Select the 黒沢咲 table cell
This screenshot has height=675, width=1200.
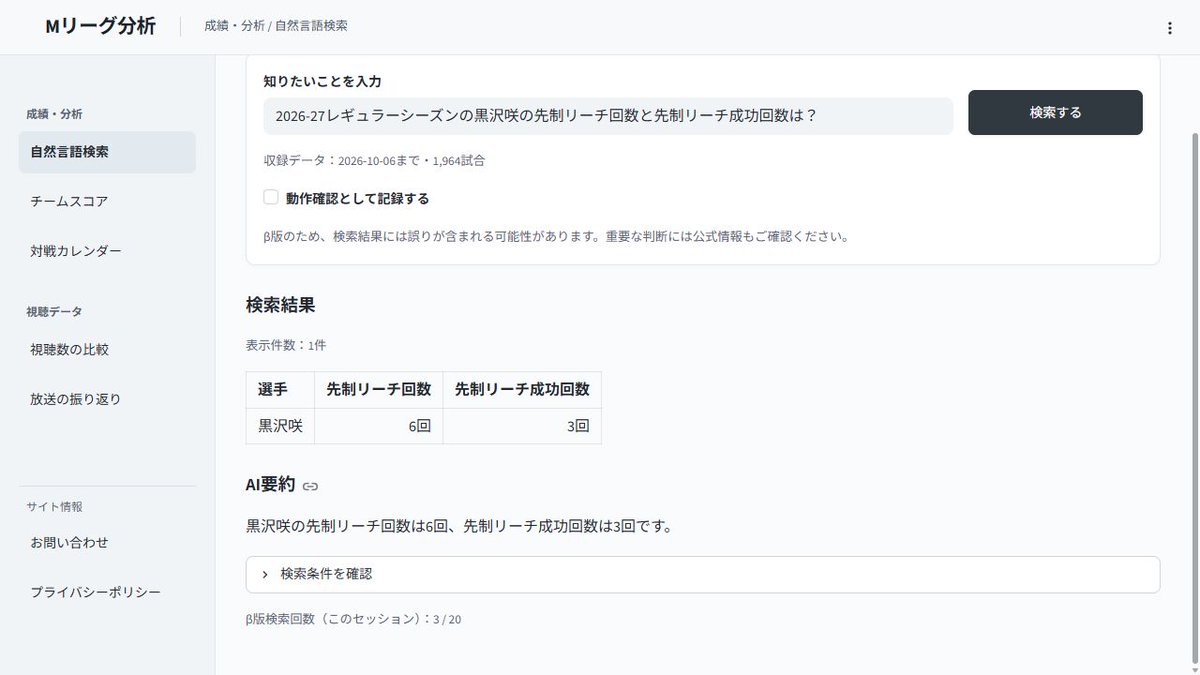pos(280,426)
